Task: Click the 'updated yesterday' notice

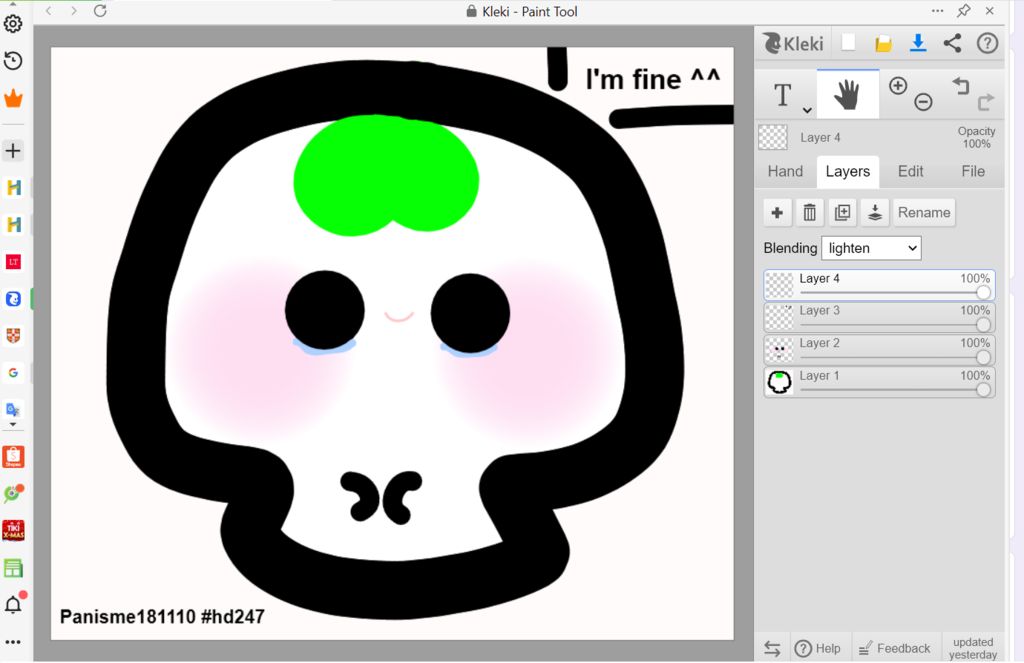Action: tap(973, 648)
